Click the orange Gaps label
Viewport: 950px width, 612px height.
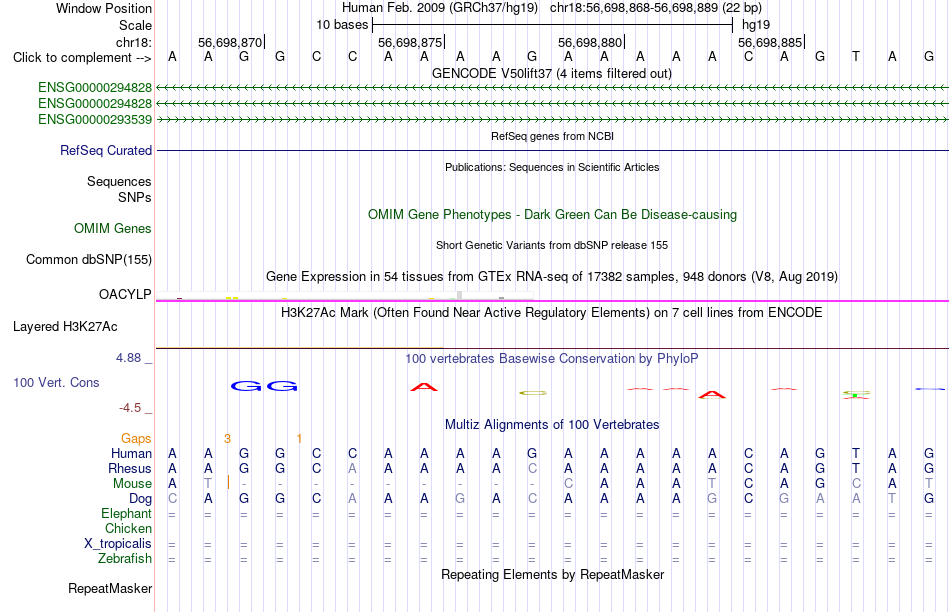136,438
